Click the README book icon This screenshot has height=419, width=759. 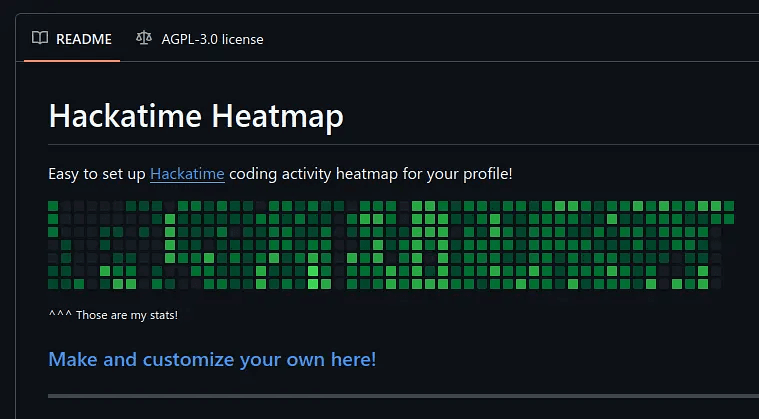40,38
